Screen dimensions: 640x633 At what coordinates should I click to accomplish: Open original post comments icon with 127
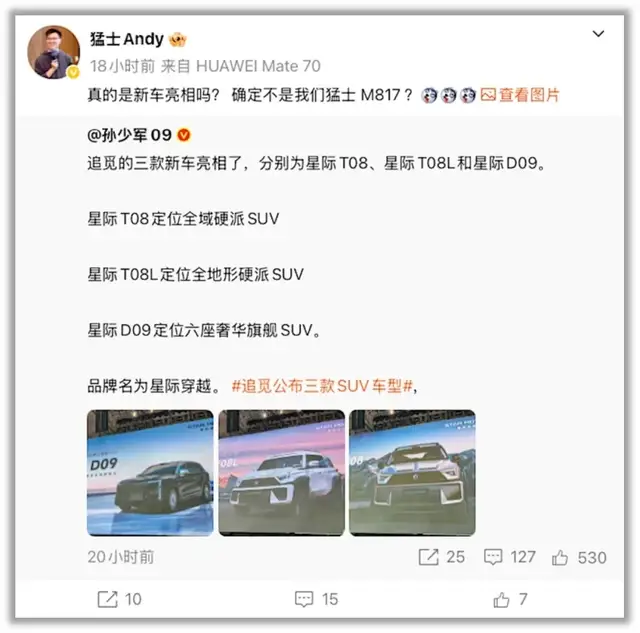point(493,557)
